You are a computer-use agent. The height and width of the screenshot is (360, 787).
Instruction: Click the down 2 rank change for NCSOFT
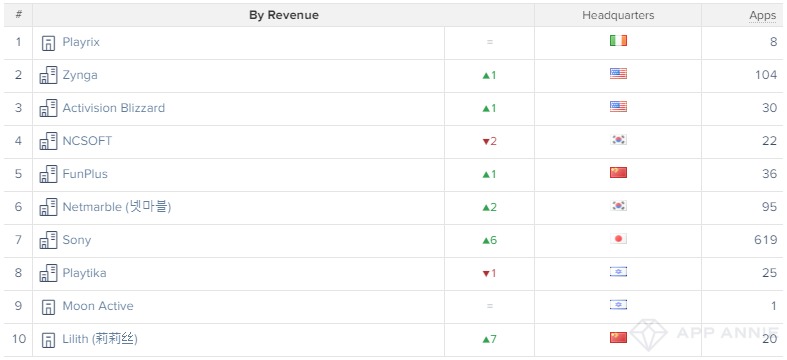tap(489, 141)
